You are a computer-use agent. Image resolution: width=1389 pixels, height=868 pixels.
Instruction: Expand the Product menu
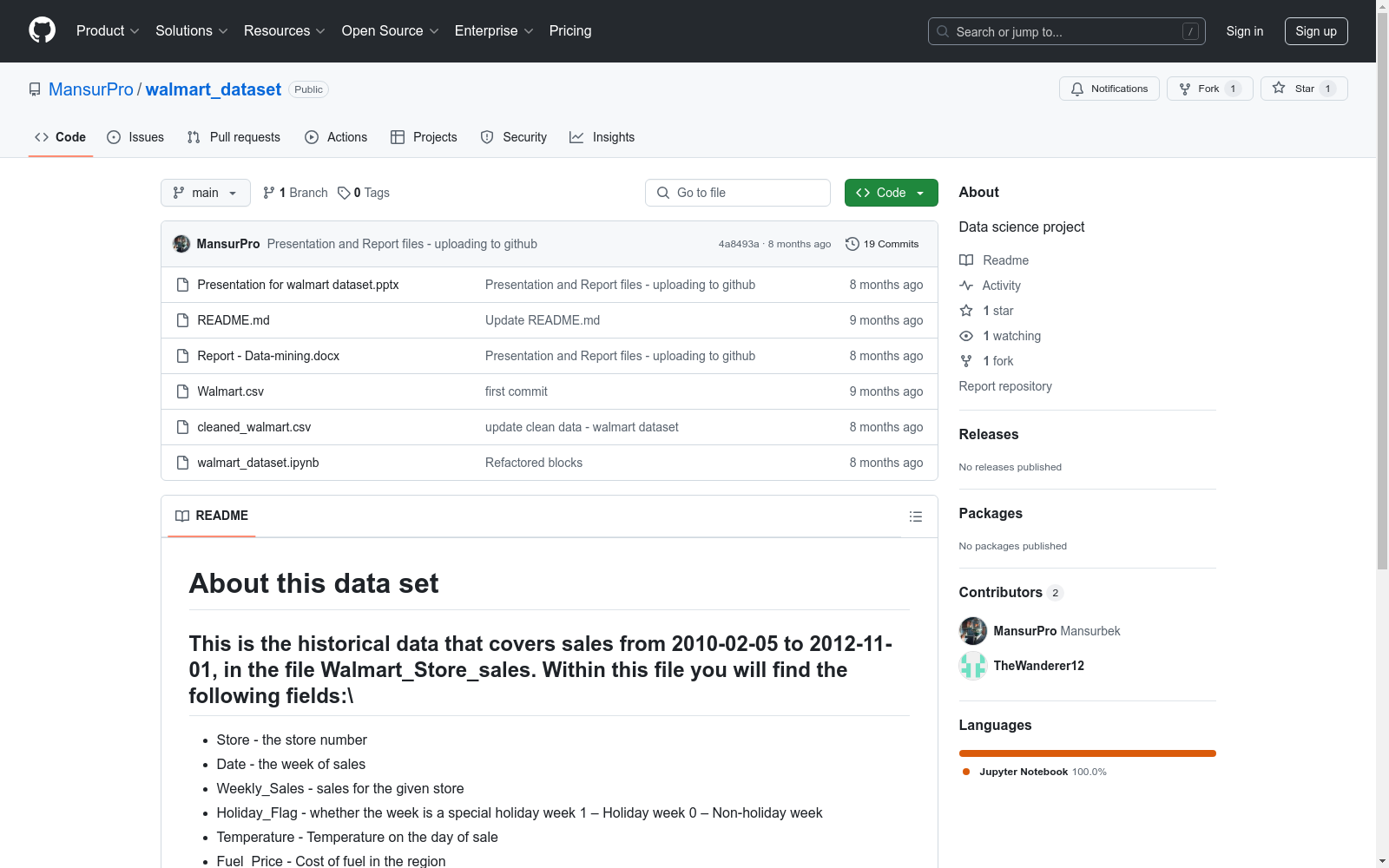click(108, 30)
